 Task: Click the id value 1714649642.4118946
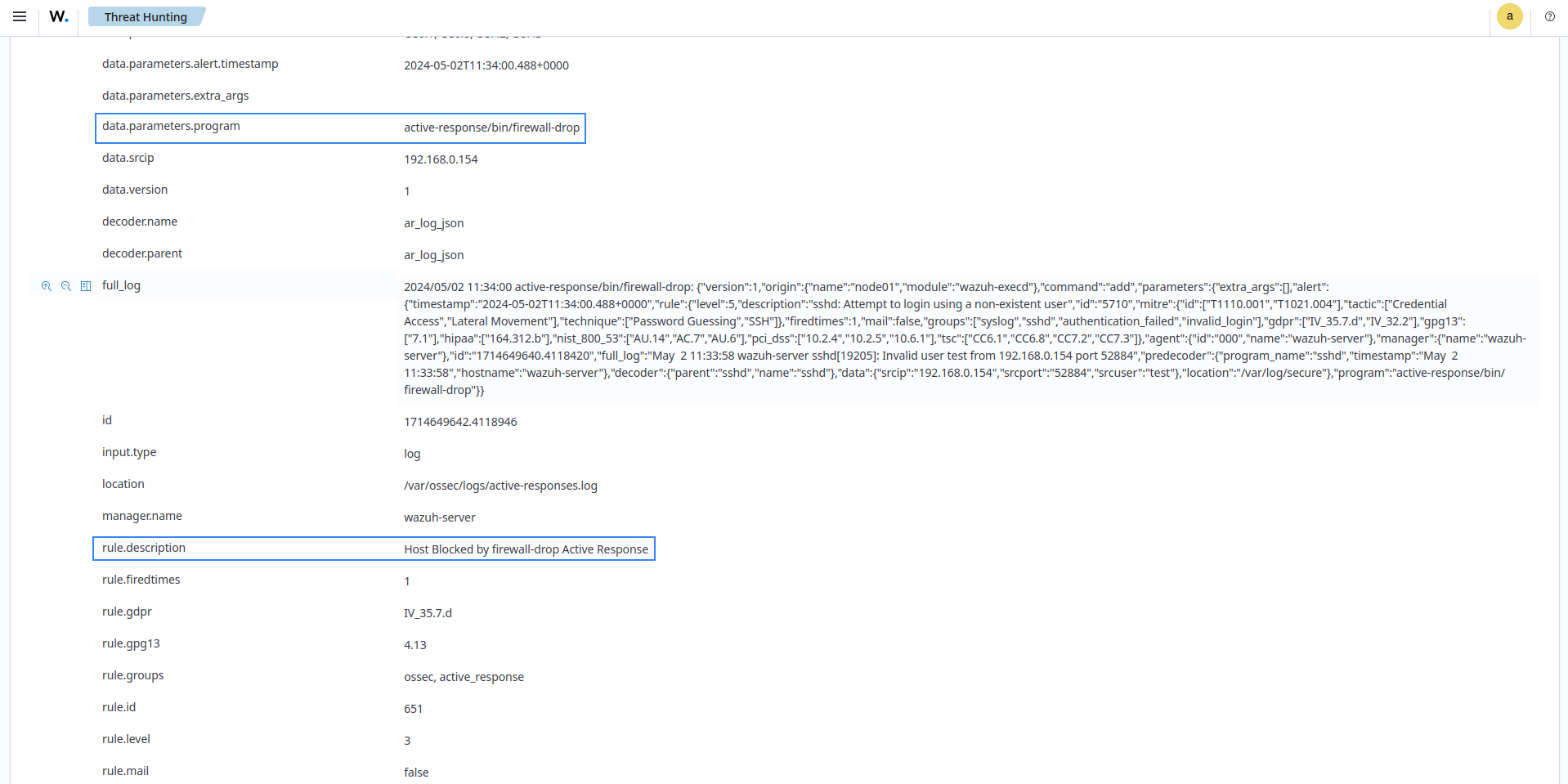coord(460,422)
